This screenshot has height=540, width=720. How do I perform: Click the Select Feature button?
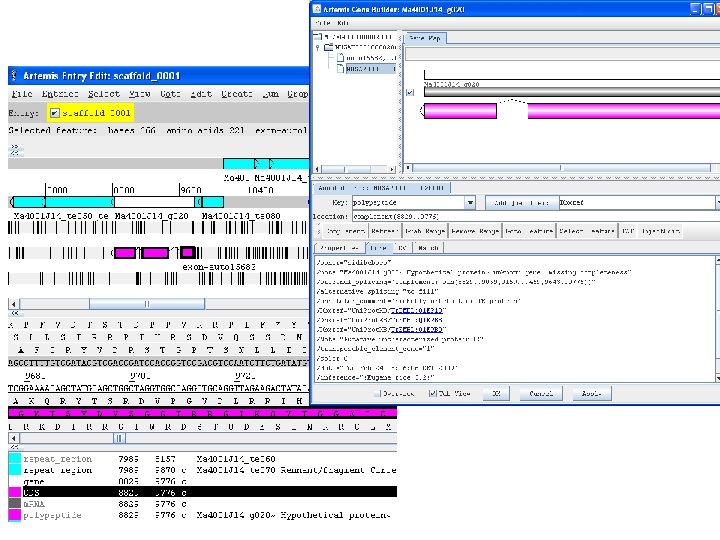(x=586, y=231)
